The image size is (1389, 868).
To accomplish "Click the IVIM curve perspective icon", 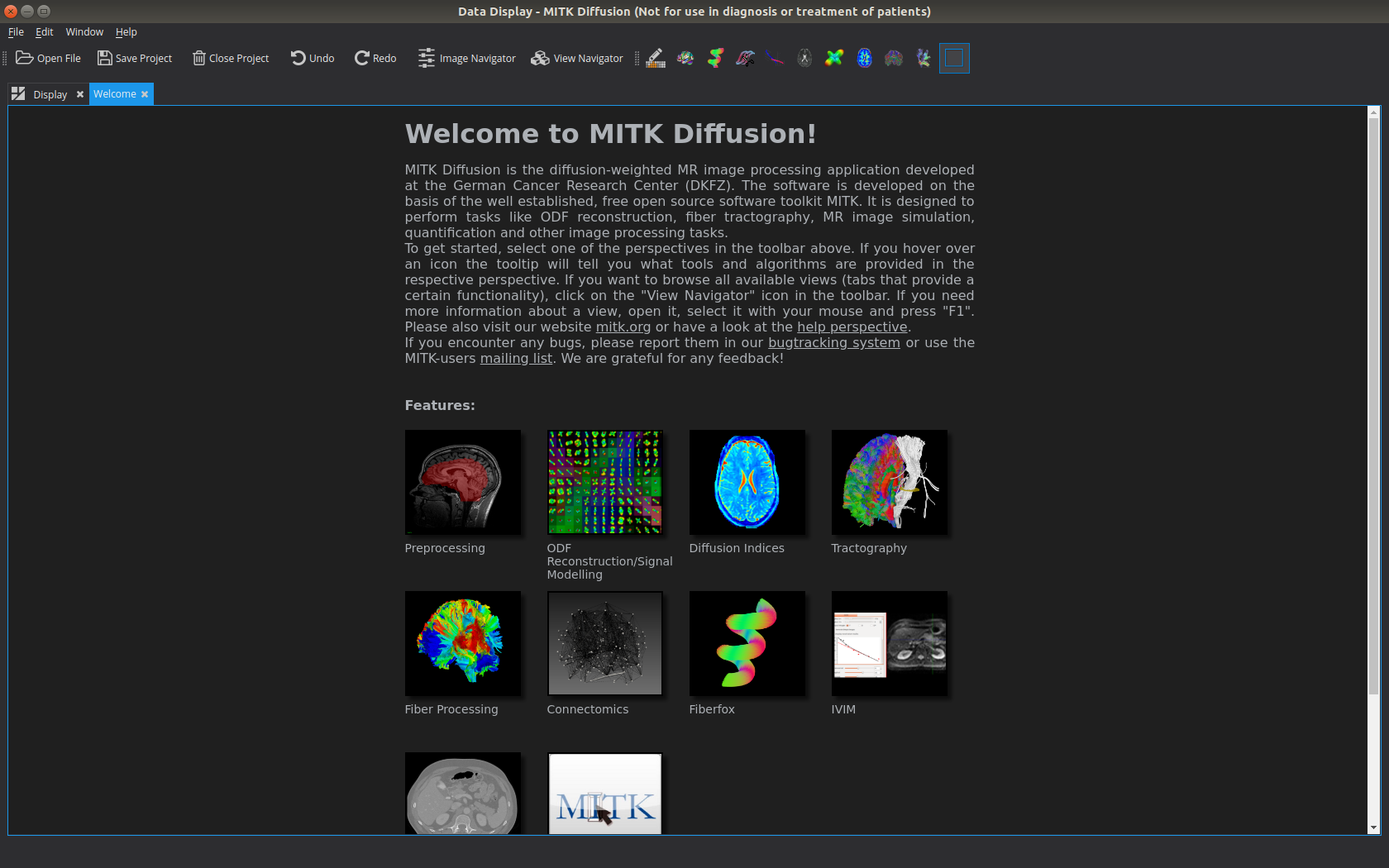I will point(775,58).
